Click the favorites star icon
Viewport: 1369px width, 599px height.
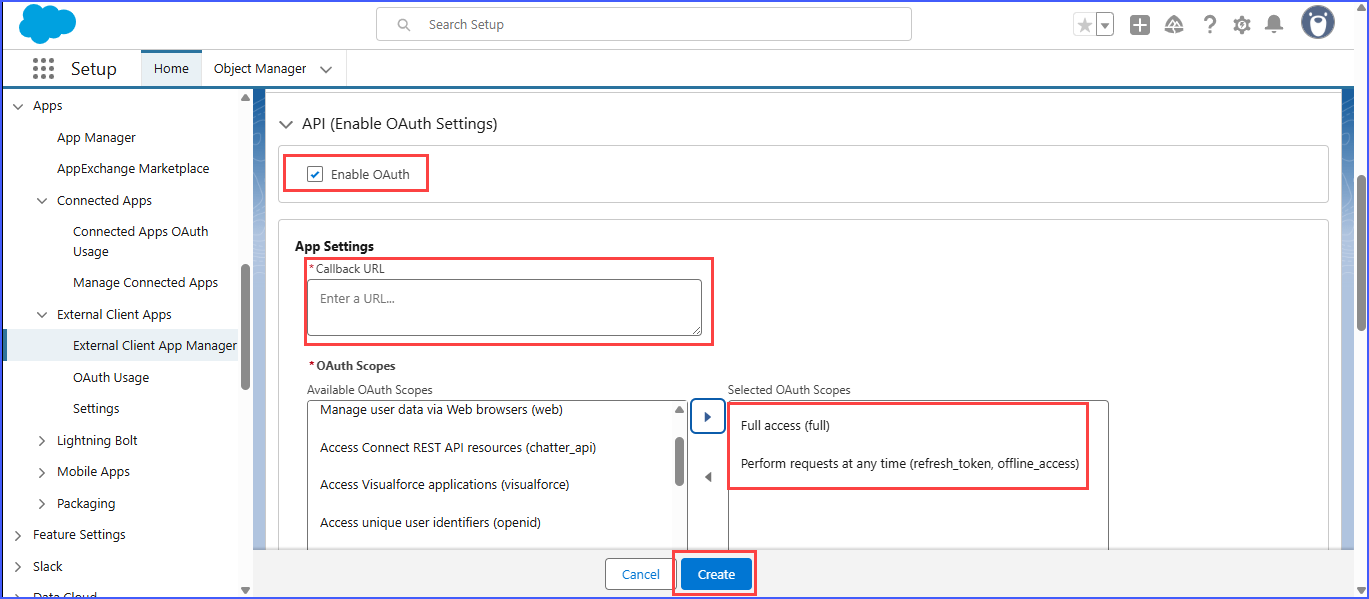coord(1084,25)
